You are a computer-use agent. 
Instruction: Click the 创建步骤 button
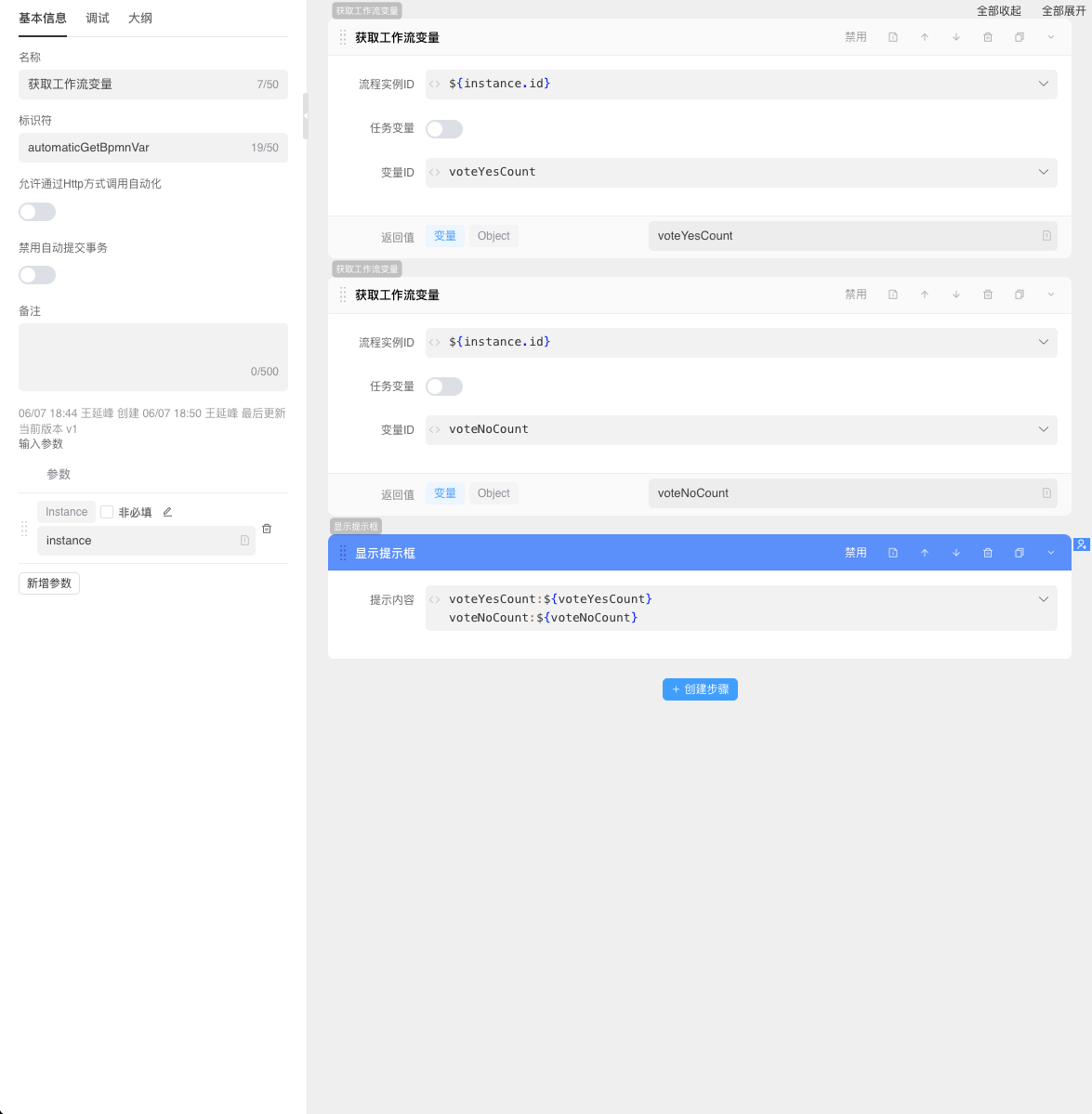700,689
